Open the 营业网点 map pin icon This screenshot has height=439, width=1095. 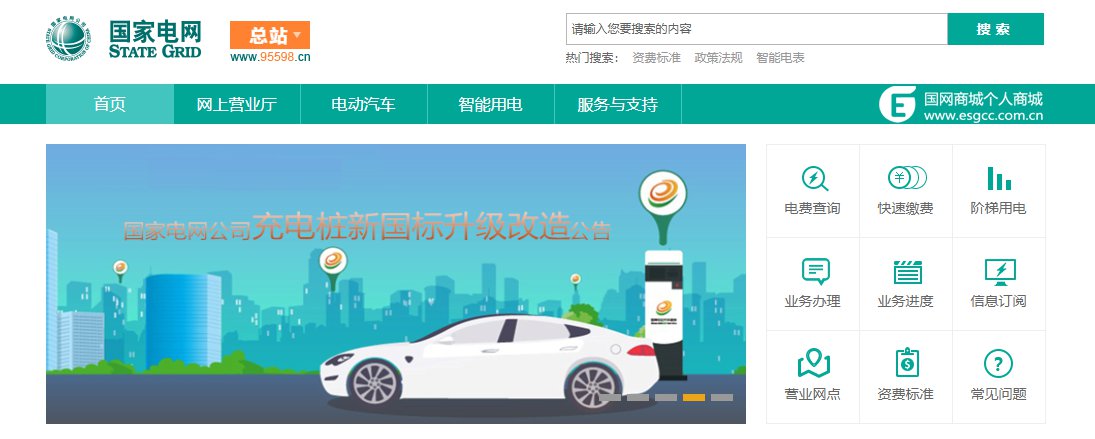tap(814, 364)
